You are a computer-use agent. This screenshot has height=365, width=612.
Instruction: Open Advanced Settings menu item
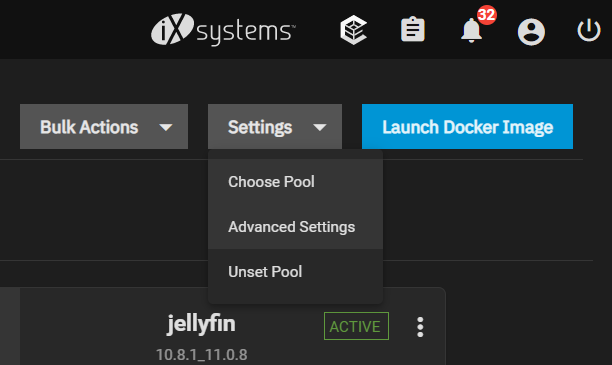[295, 227]
